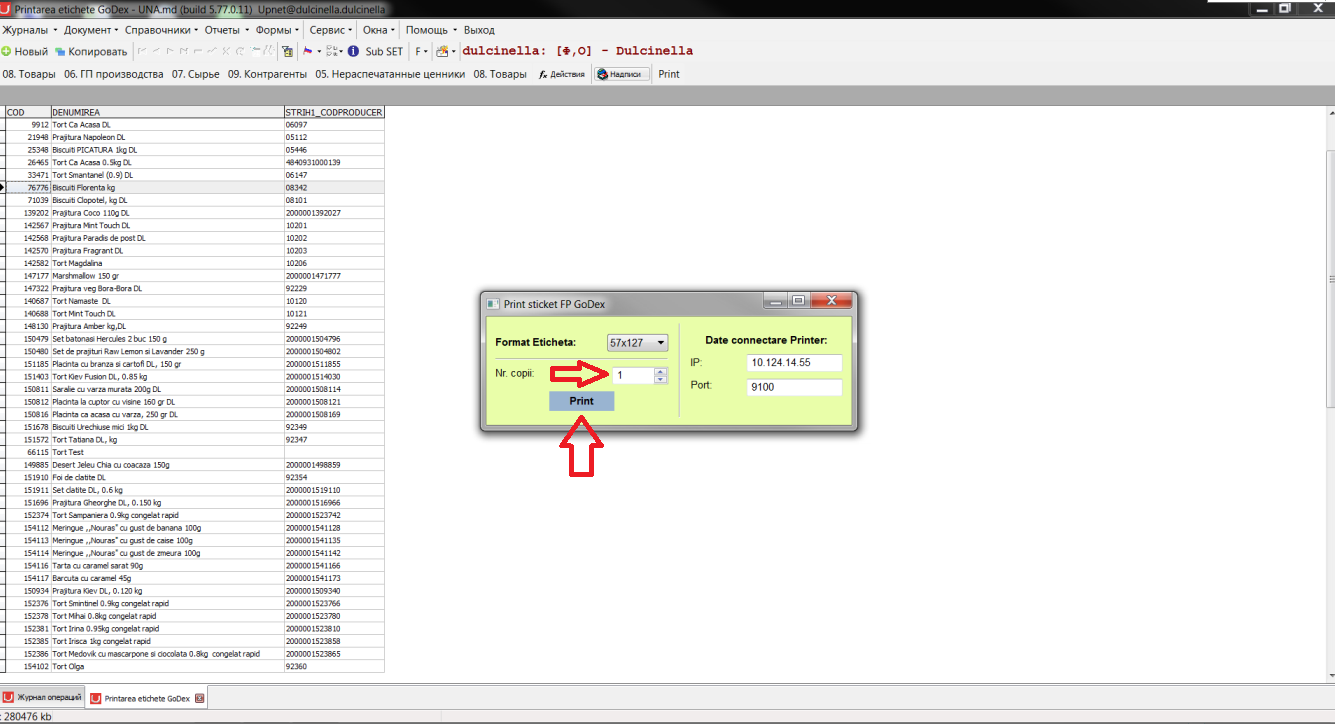Click the paint palette icon in toolbar
The image size is (1335, 724).
pos(442,51)
